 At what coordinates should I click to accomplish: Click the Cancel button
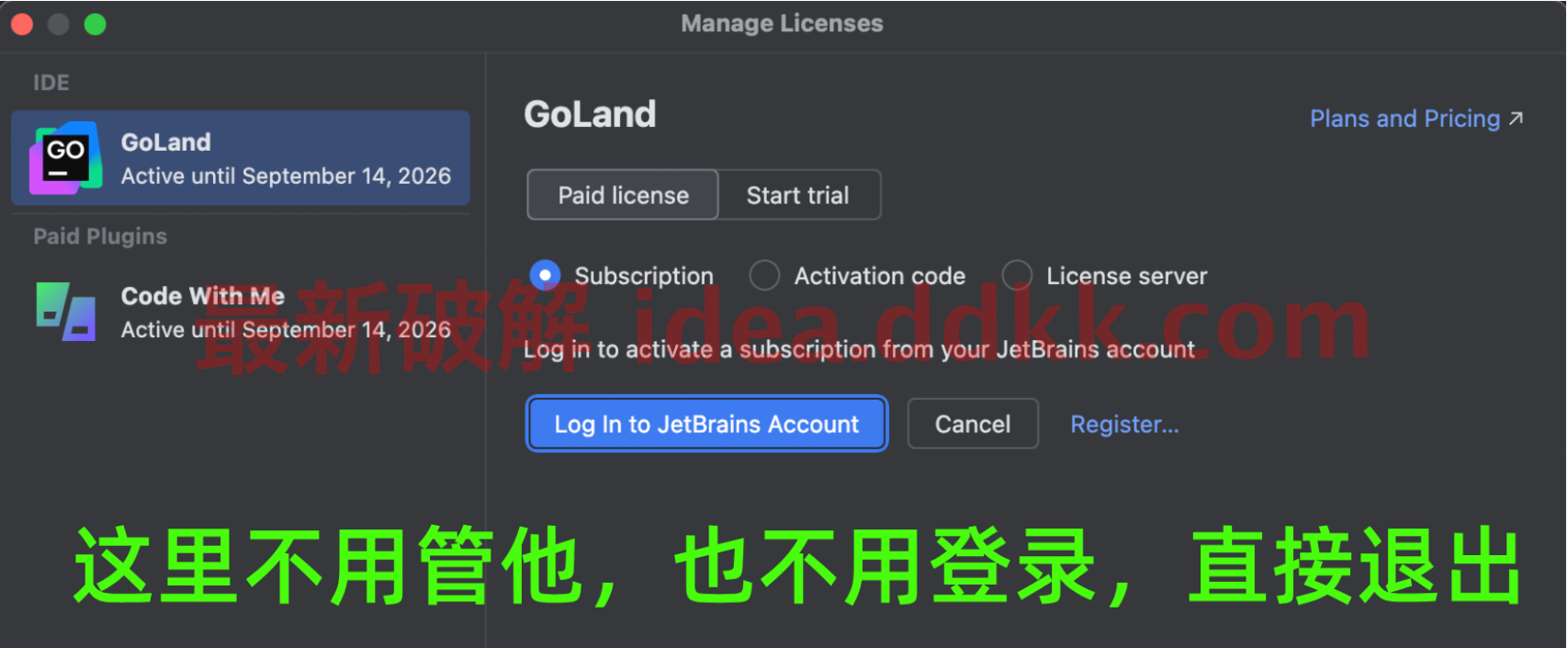click(x=973, y=424)
